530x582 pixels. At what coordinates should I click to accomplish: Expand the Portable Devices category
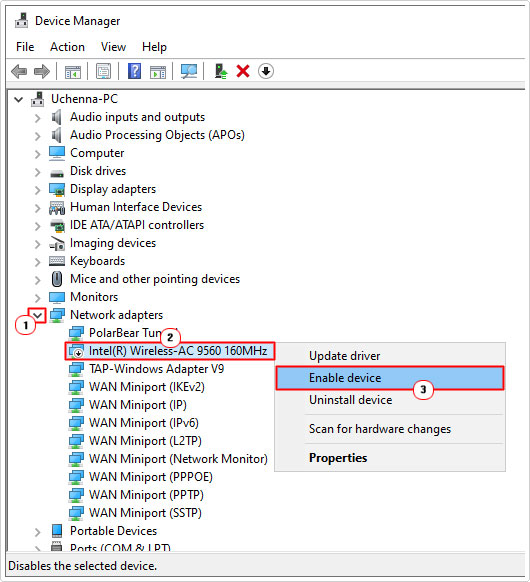click(37, 532)
